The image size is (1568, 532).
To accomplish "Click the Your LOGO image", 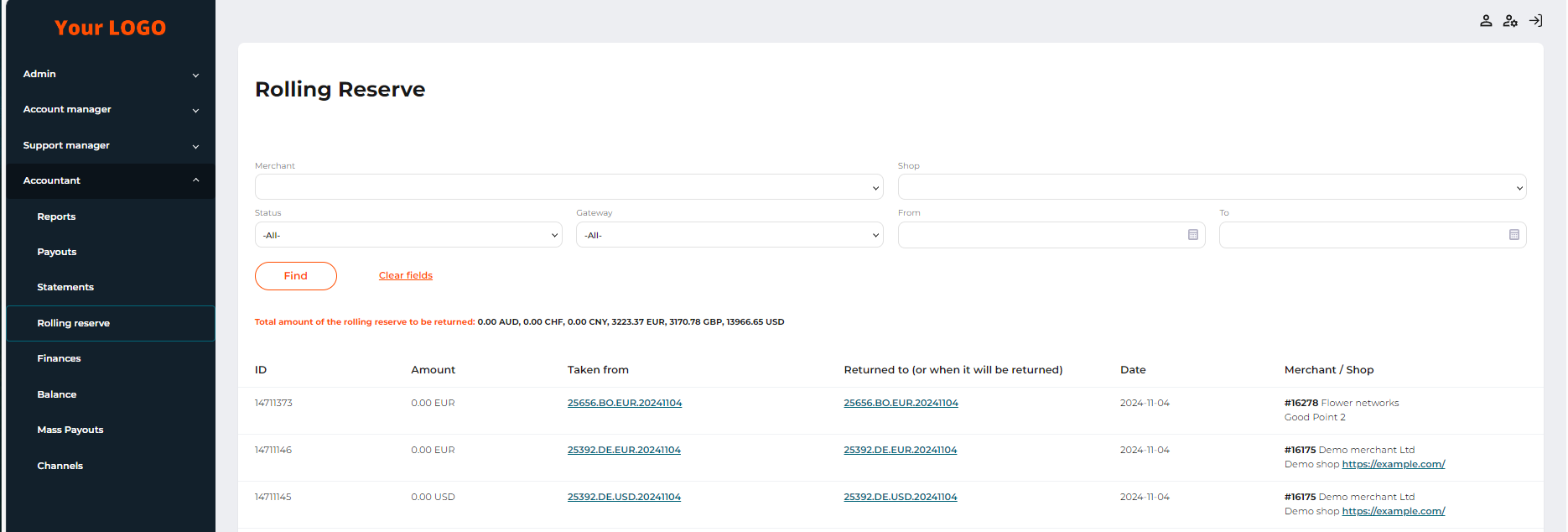I will (110, 28).
